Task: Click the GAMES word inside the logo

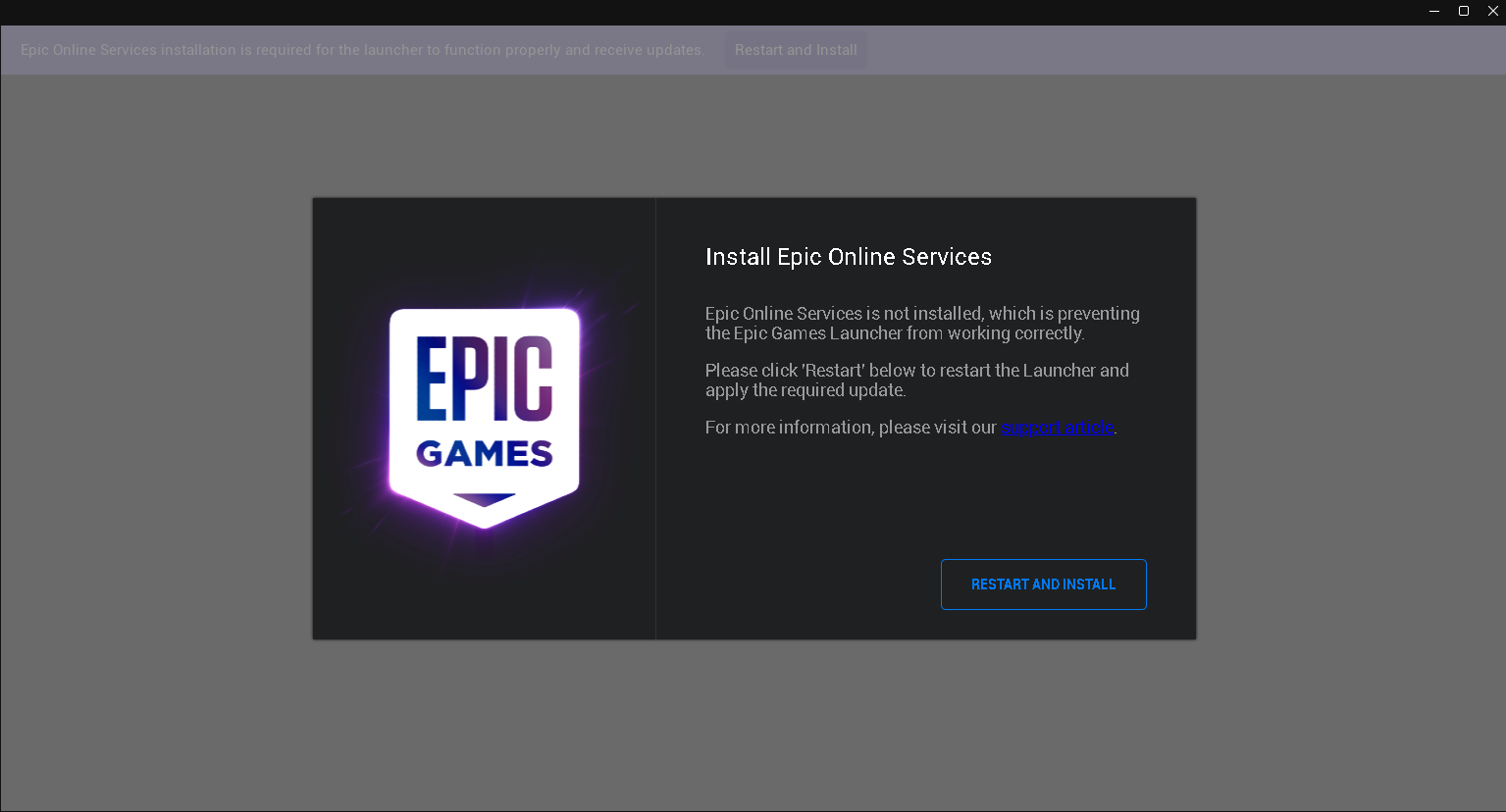Action: pos(485,454)
